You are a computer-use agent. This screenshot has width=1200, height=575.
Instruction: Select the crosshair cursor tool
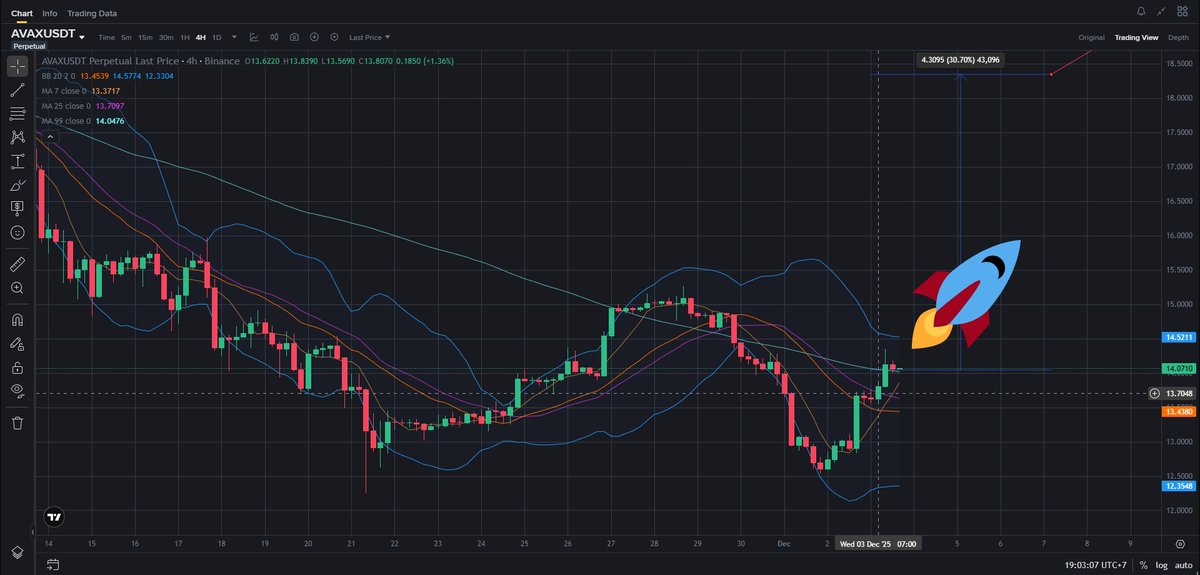[x=17, y=67]
